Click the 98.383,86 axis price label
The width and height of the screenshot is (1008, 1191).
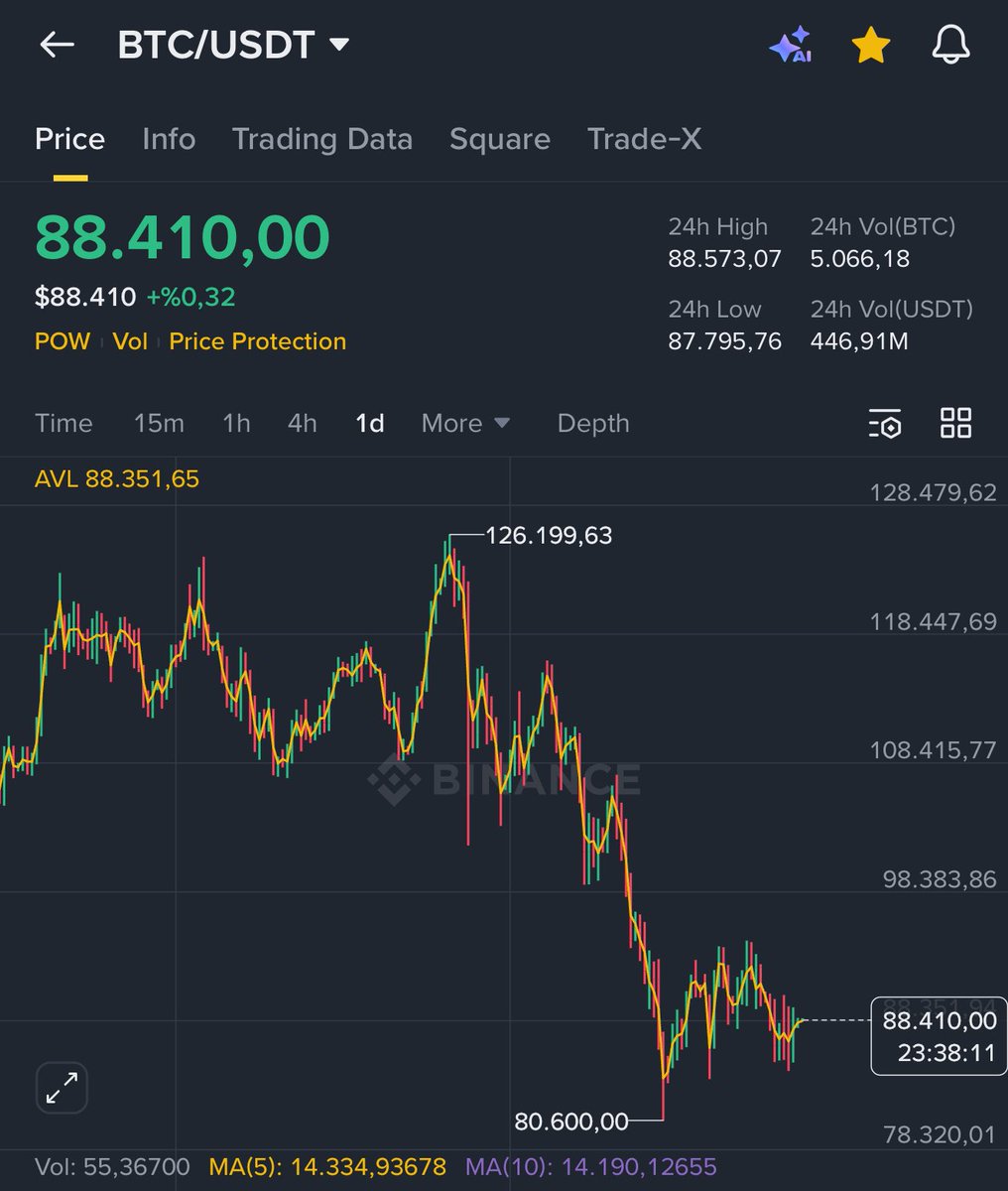click(x=940, y=879)
